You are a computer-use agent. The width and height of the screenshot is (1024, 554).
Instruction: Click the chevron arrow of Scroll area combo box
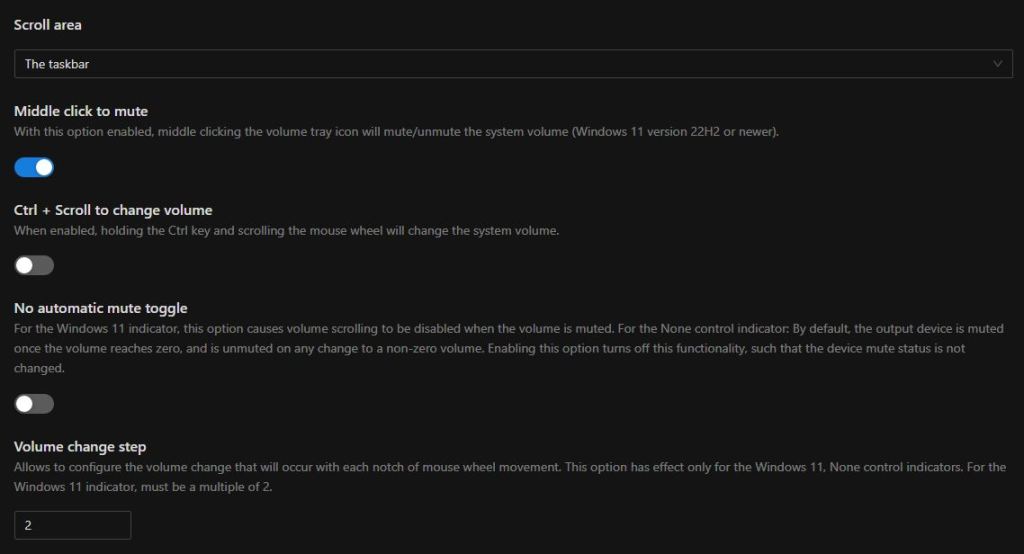997,64
